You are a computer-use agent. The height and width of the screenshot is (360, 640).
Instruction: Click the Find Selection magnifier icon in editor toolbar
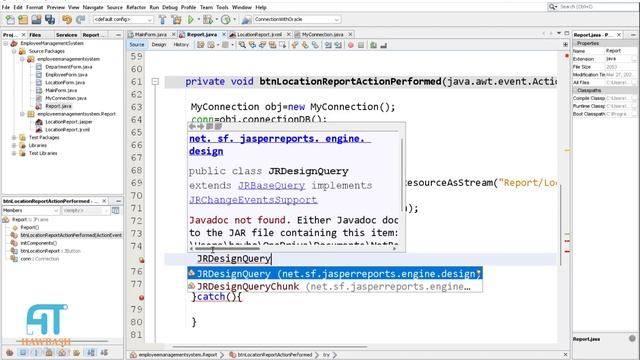coord(242,45)
